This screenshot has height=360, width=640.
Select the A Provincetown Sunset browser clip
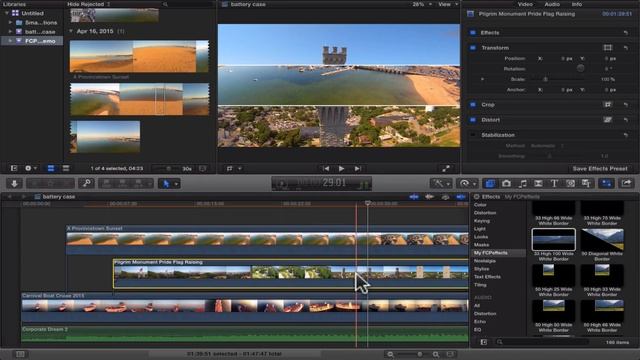[x=139, y=56]
